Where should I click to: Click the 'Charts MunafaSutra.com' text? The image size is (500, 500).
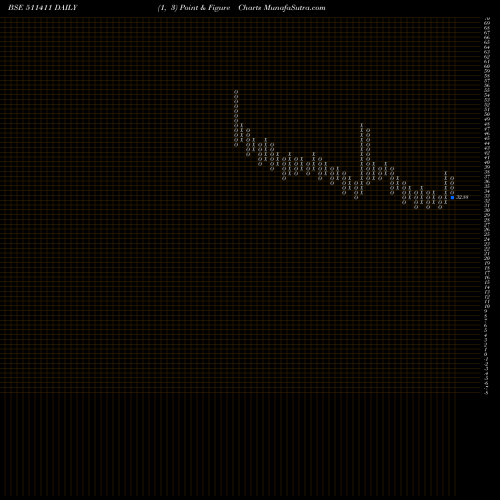tap(282, 8)
